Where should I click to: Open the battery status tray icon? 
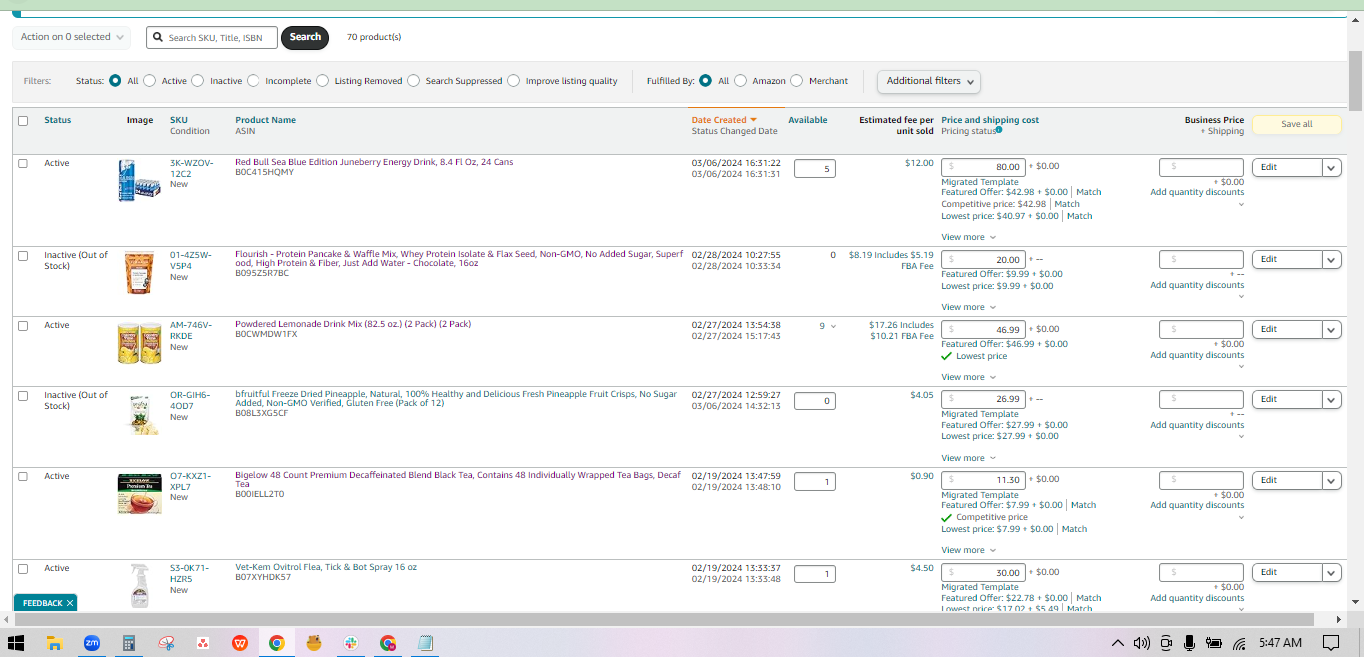click(x=1214, y=643)
